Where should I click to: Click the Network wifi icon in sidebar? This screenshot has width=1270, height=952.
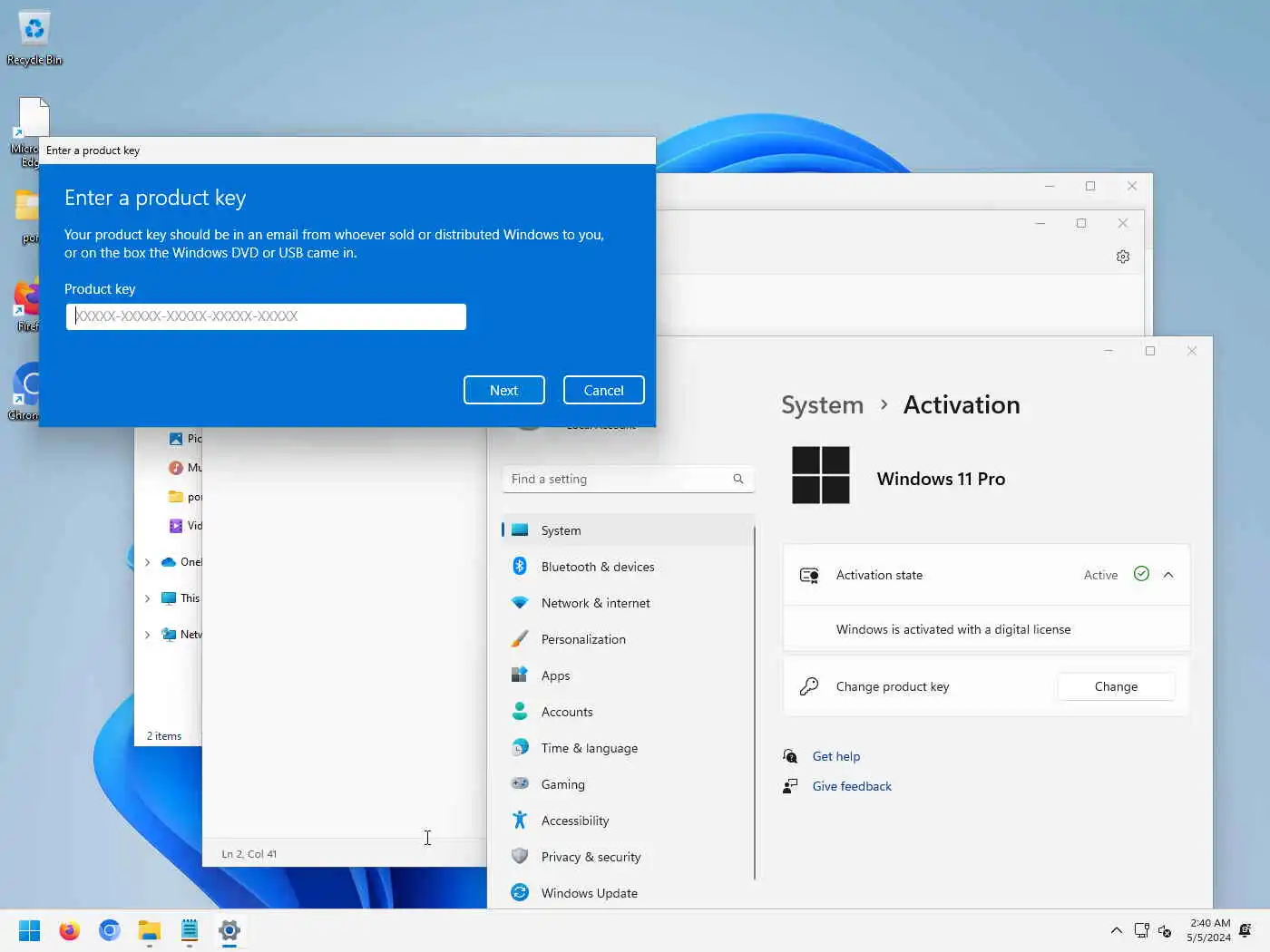pos(520,602)
